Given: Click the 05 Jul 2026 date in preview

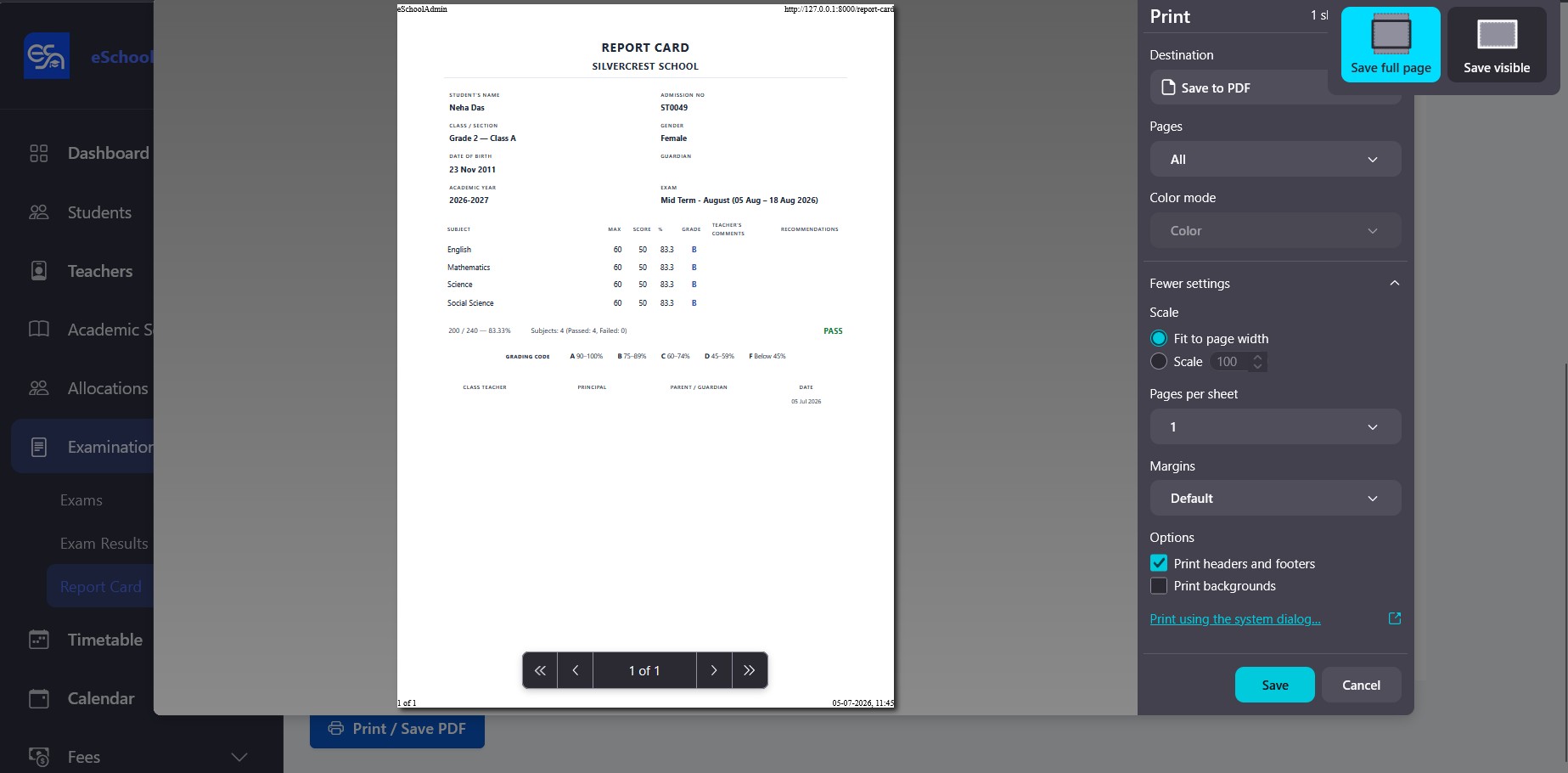Looking at the screenshot, I should [x=806, y=402].
